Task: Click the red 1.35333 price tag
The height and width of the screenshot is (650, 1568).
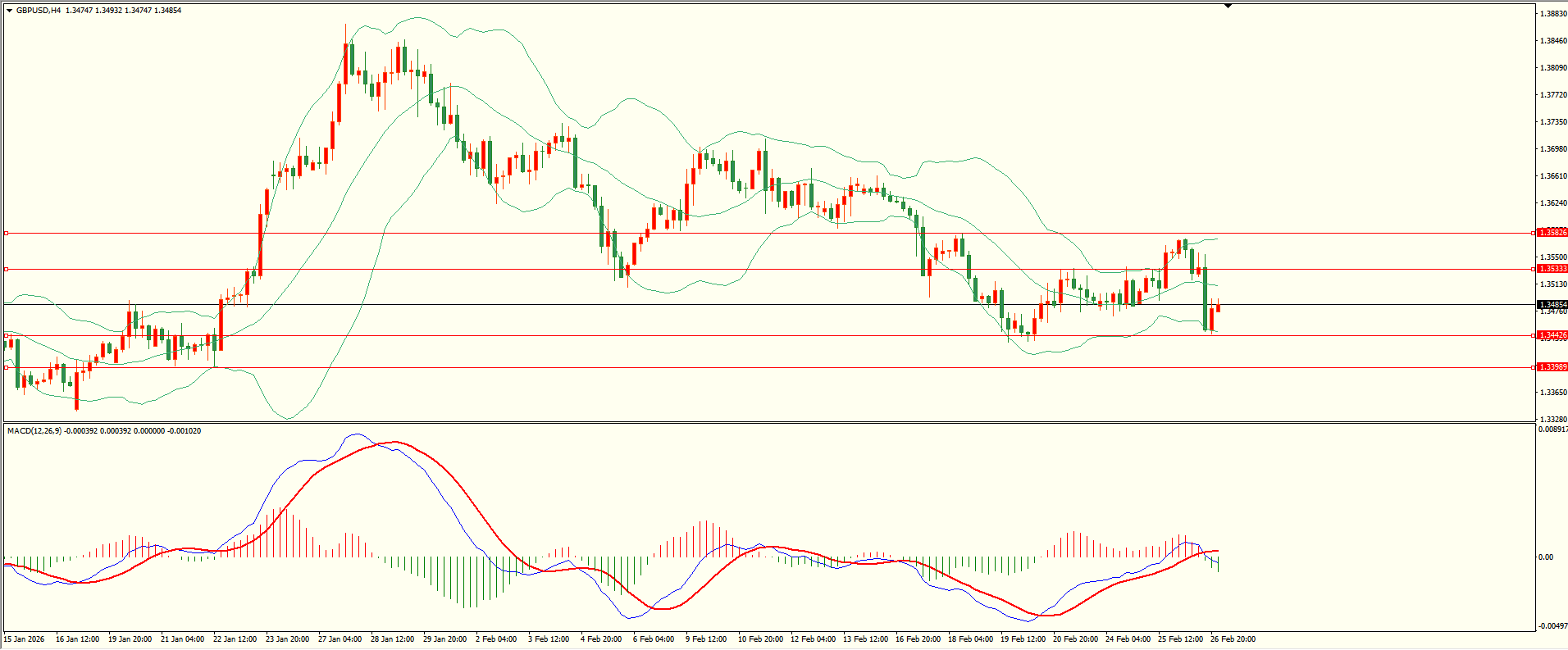Action: point(1552,269)
